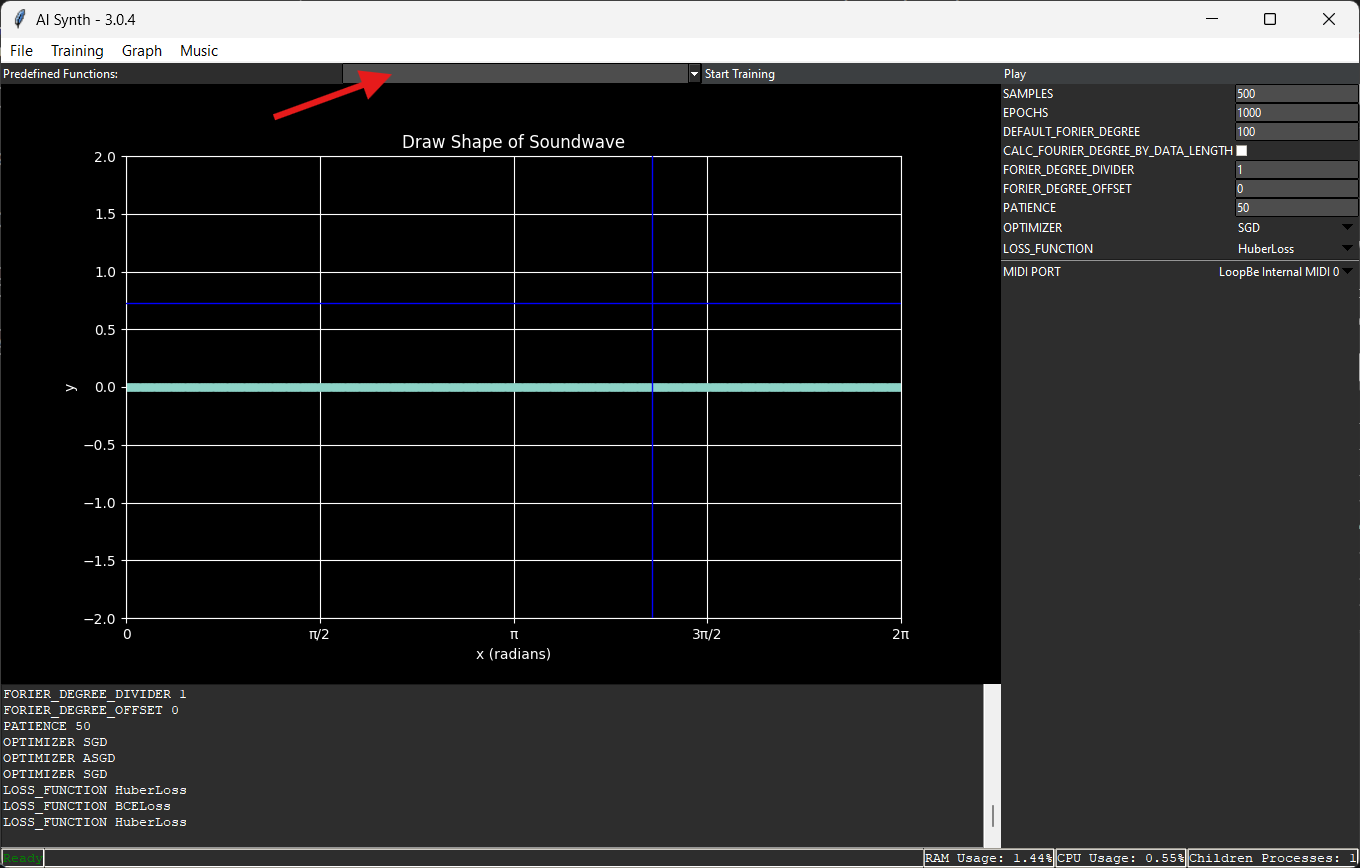Click the Predefined Functions dropdown arrow
The height and width of the screenshot is (868, 1360).
pos(695,74)
